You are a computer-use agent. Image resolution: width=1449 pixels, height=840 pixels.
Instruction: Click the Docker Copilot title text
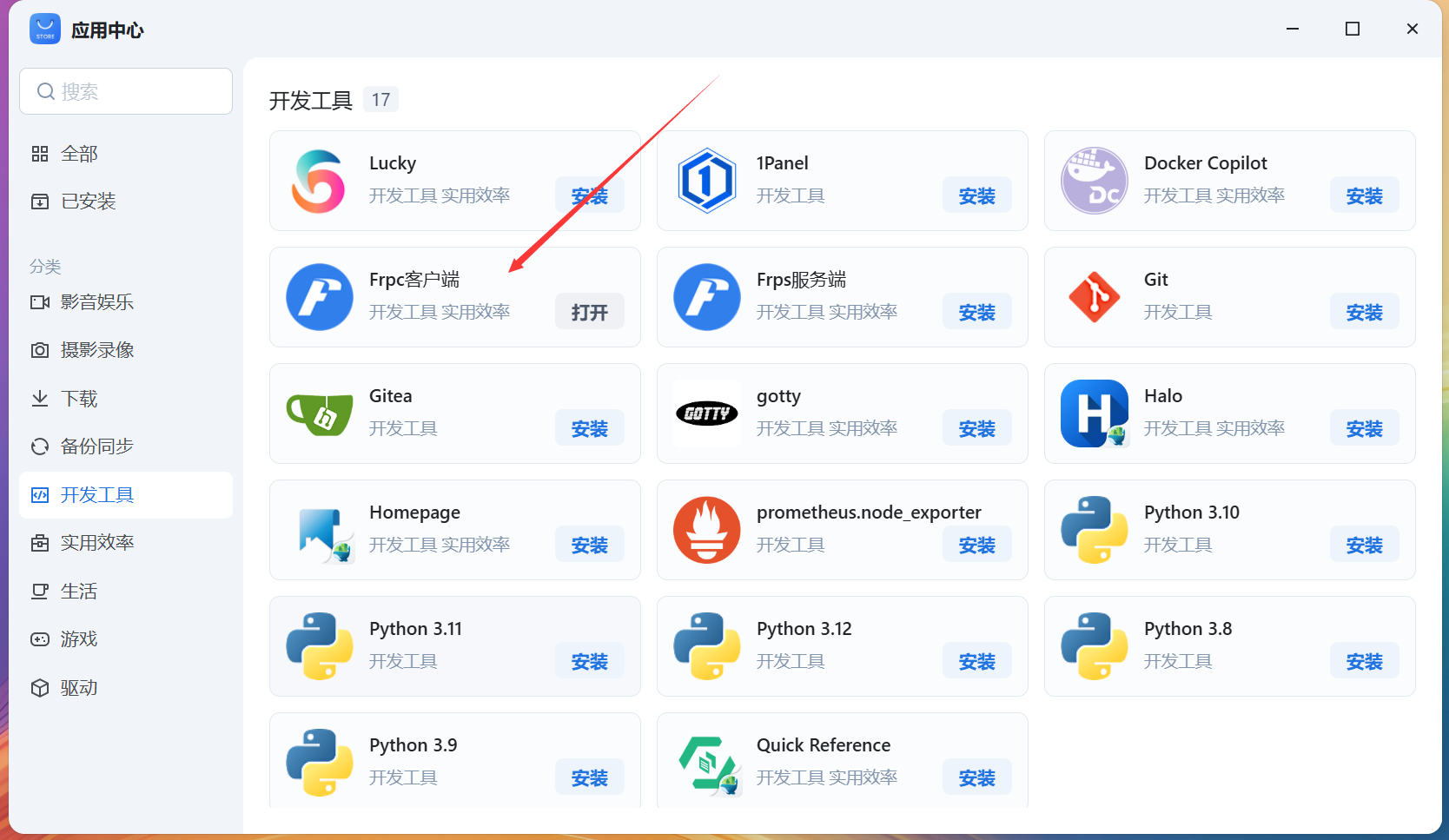1206,163
